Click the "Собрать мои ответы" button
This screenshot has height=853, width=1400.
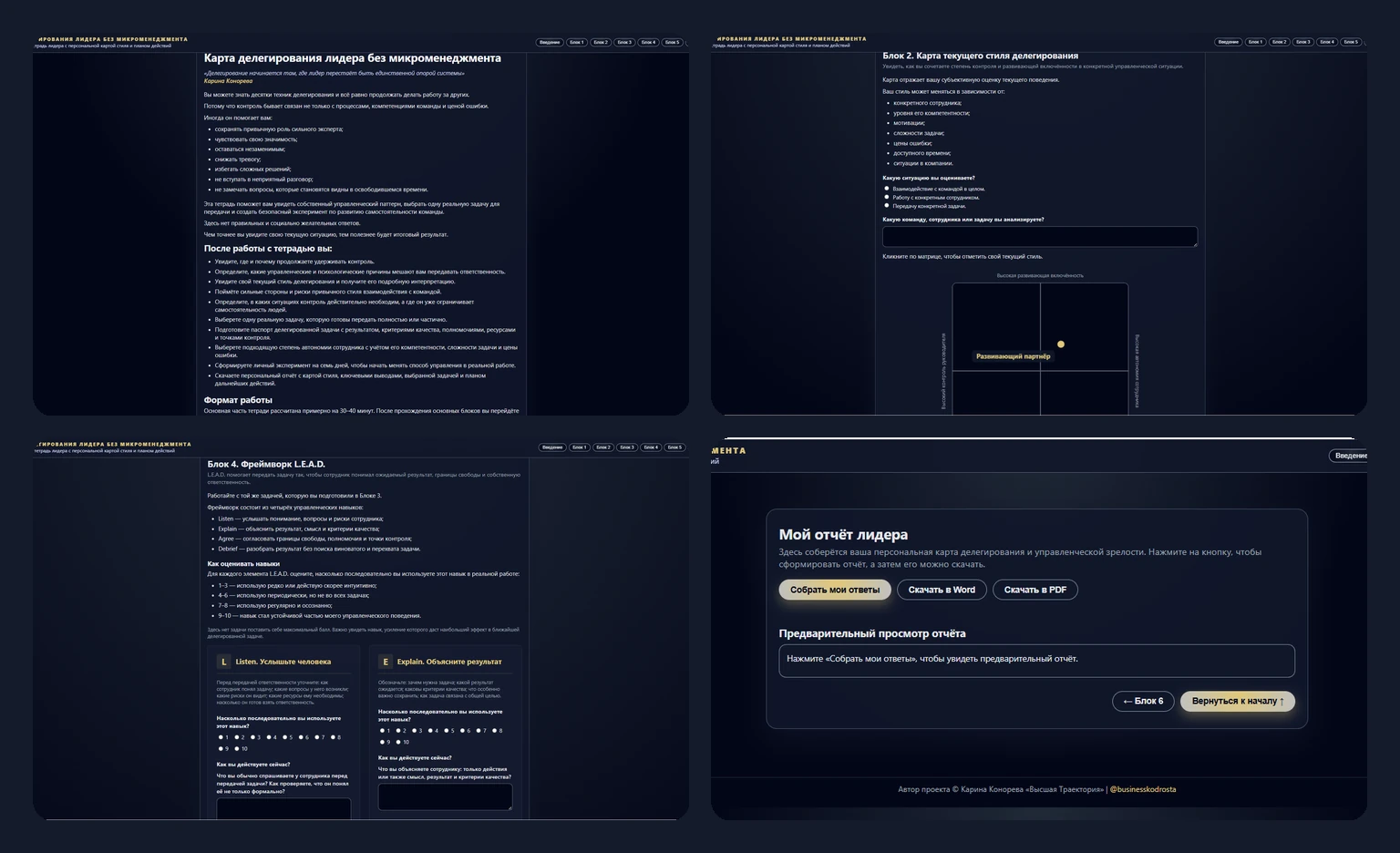point(835,590)
